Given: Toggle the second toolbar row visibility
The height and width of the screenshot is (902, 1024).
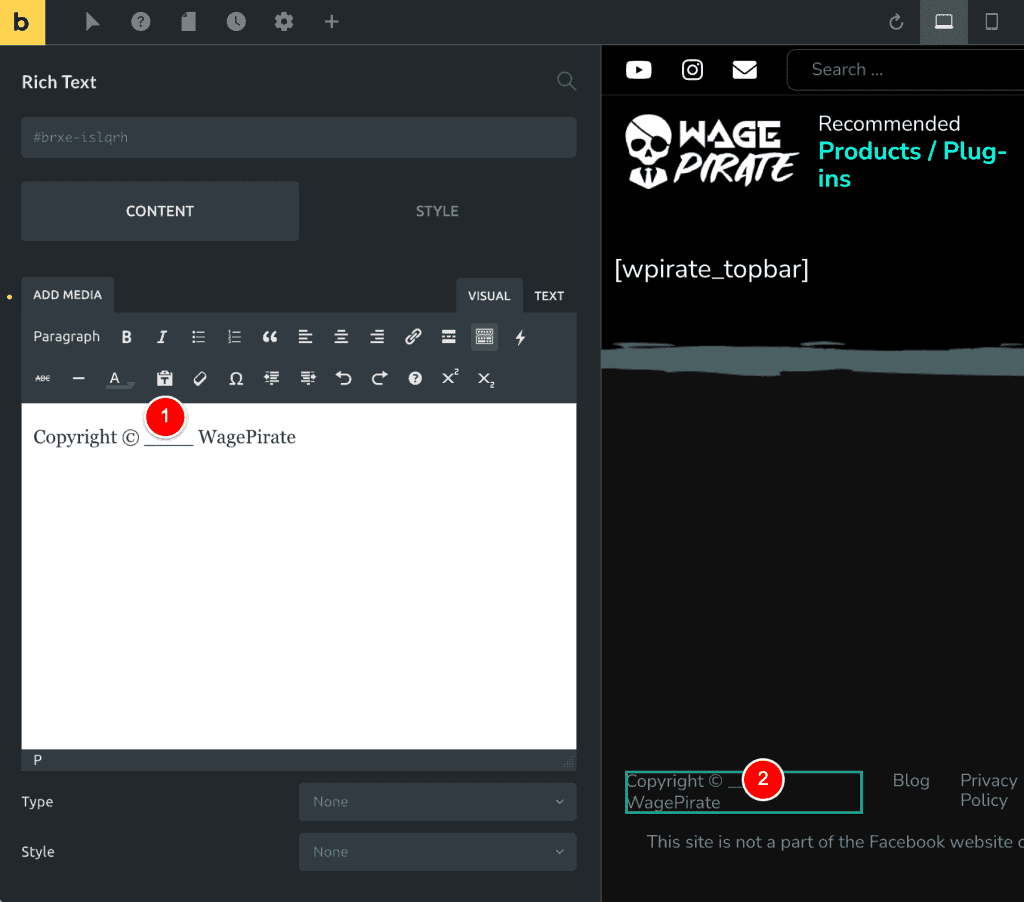Looking at the screenshot, I should coord(484,337).
